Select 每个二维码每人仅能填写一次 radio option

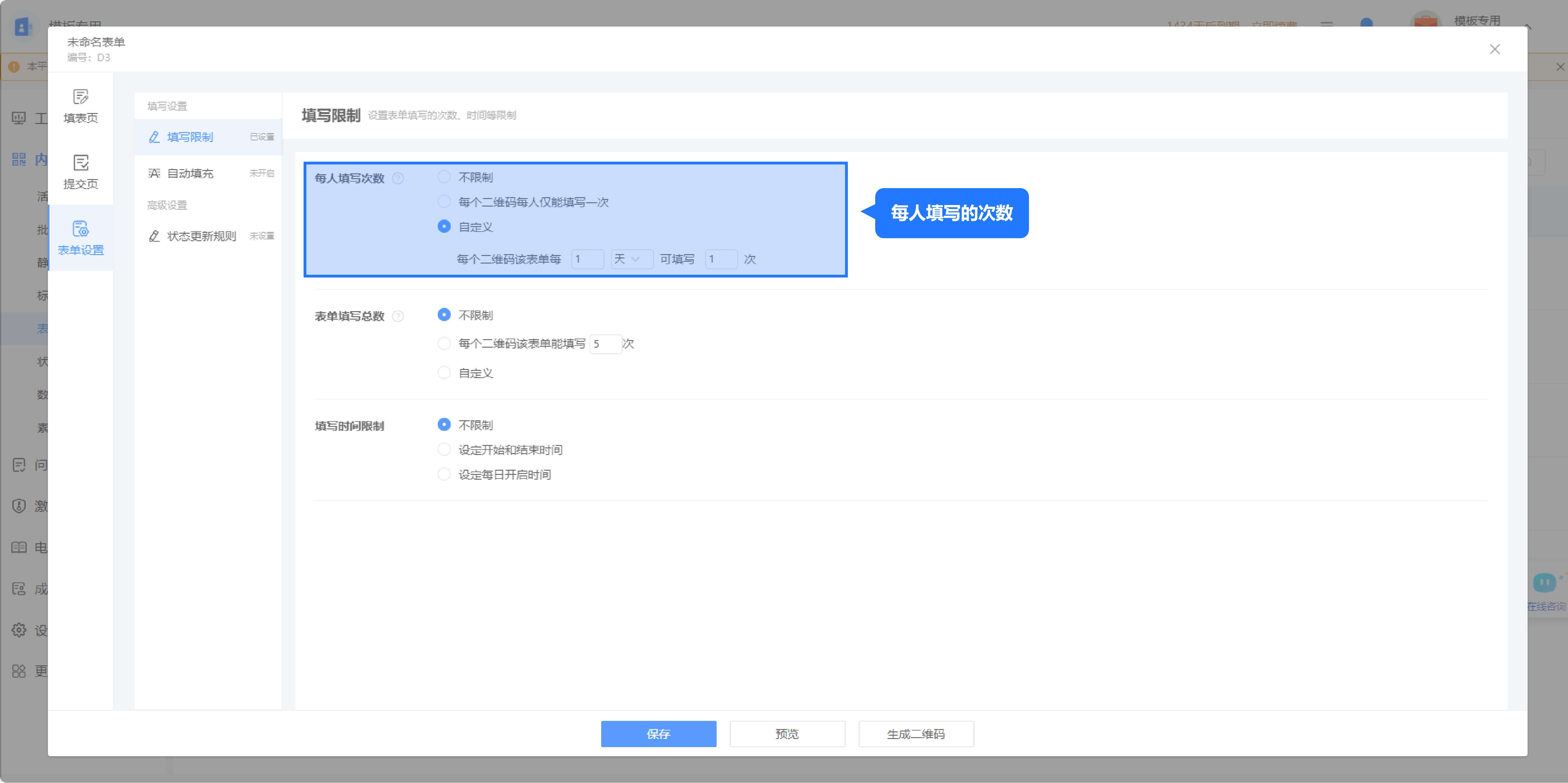pos(444,202)
